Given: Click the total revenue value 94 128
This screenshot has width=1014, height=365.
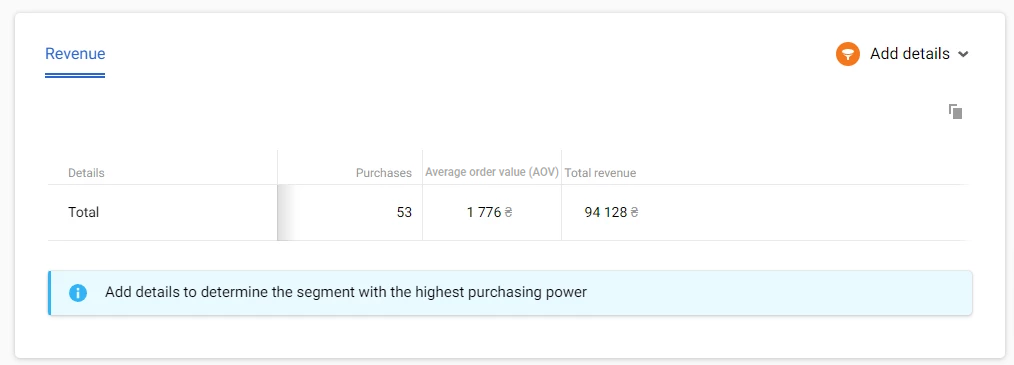Looking at the screenshot, I should pos(606,212).
